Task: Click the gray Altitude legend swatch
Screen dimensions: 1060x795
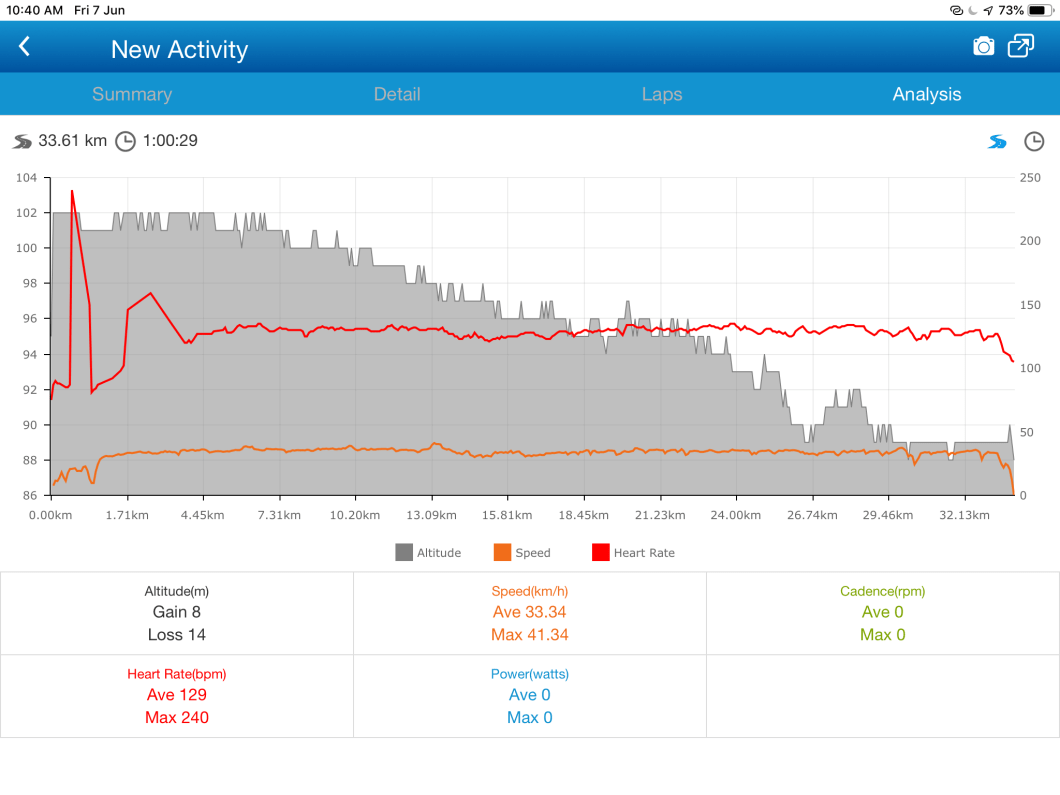Action: [404, 553]
